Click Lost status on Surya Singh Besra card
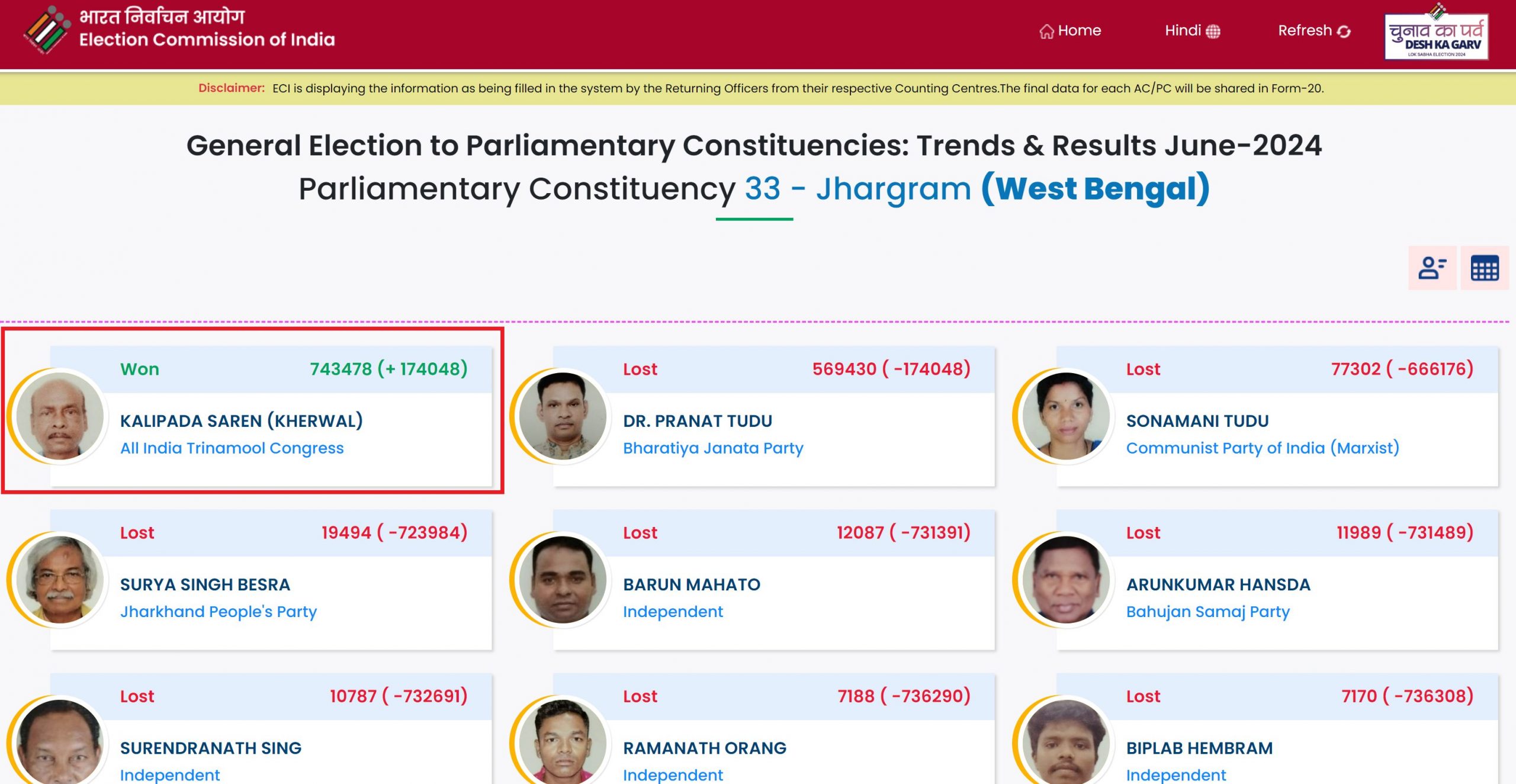The width and height of the screenshot is (1516, 784). tap(137, 532)
